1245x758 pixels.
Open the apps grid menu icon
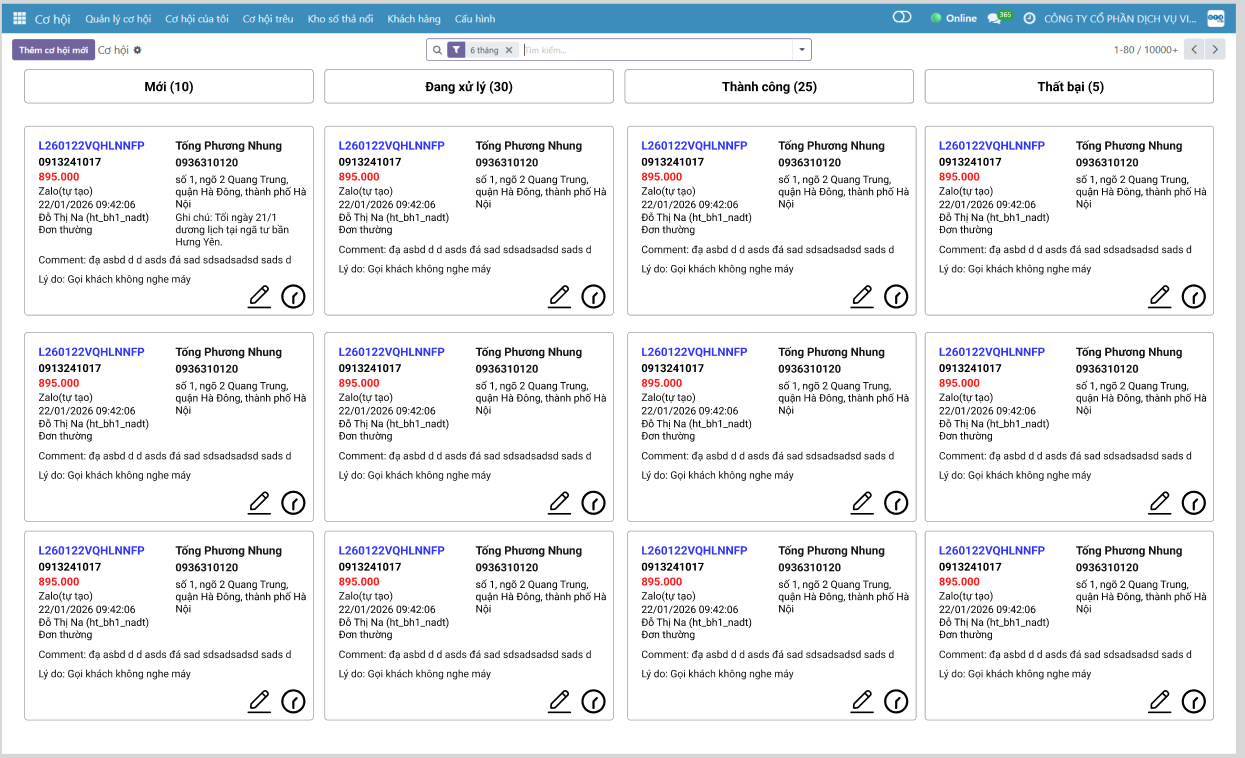tap(19, 18)
